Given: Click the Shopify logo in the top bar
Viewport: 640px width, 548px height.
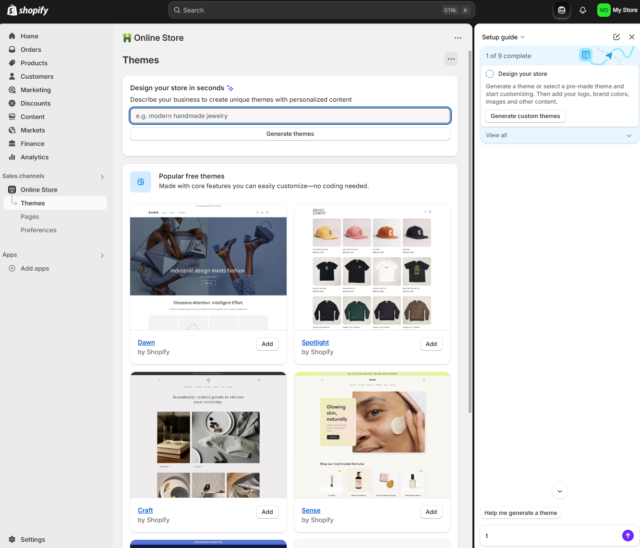Looking at the screenshot, I should coord(28,10).
